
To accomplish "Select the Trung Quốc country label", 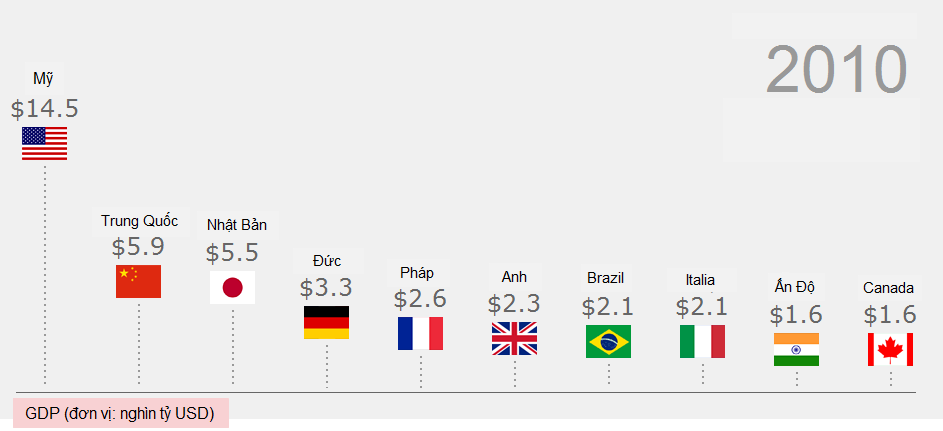I will click(x=139, y=220).
